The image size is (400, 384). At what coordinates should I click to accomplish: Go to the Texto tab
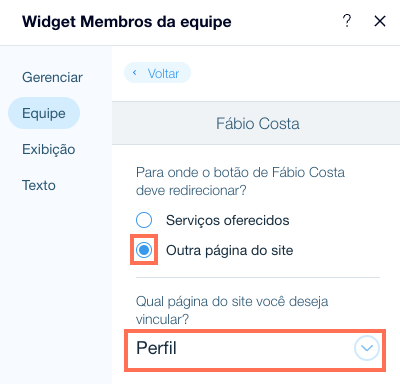click(x=39, y=185)
